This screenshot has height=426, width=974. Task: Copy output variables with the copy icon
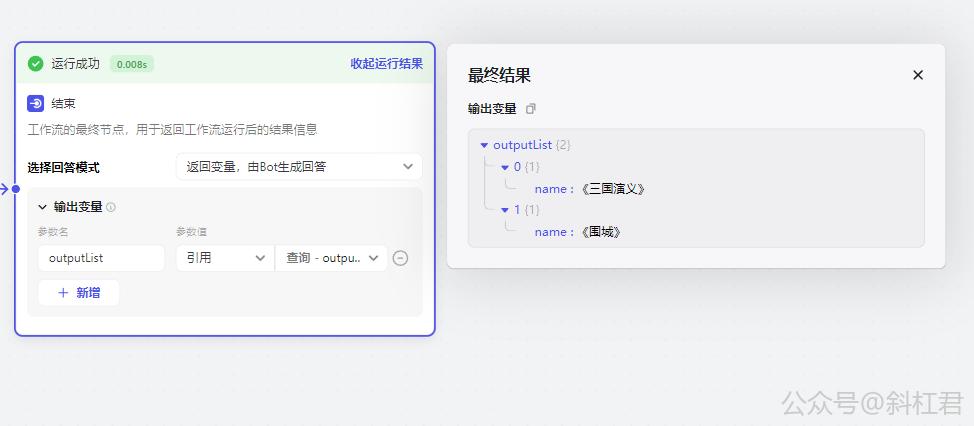[530, 109]
